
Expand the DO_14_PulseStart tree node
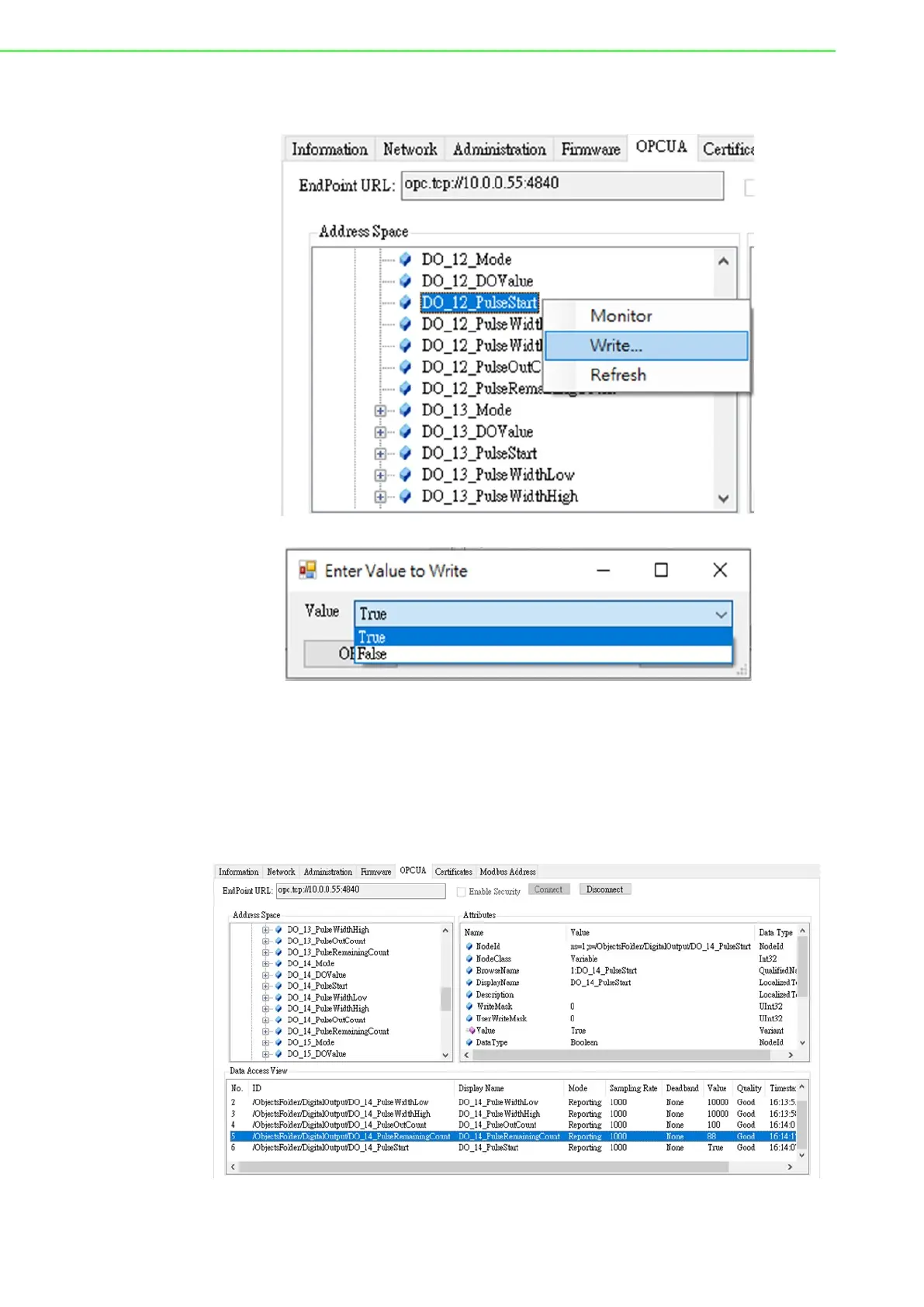265,986
